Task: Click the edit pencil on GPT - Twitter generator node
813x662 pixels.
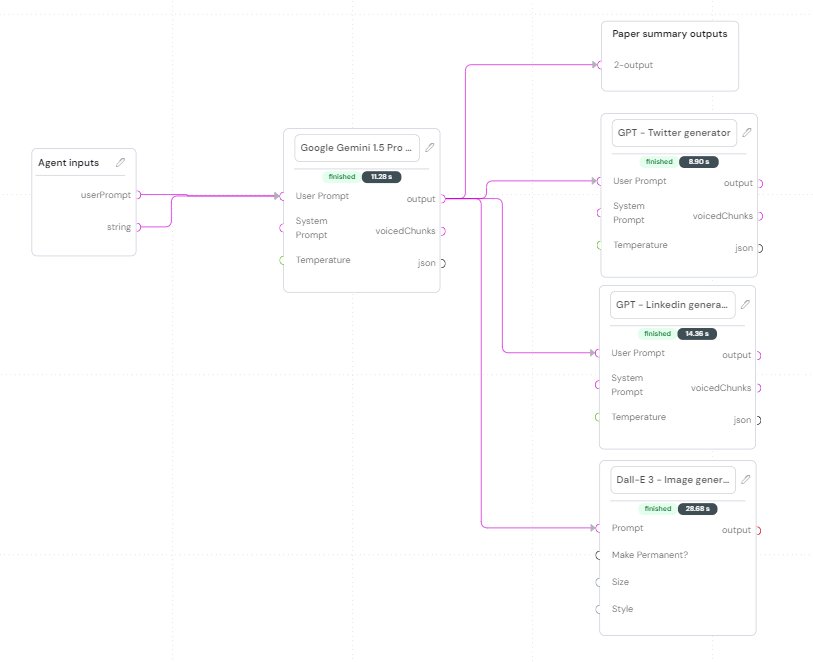Action: point(747,132)
